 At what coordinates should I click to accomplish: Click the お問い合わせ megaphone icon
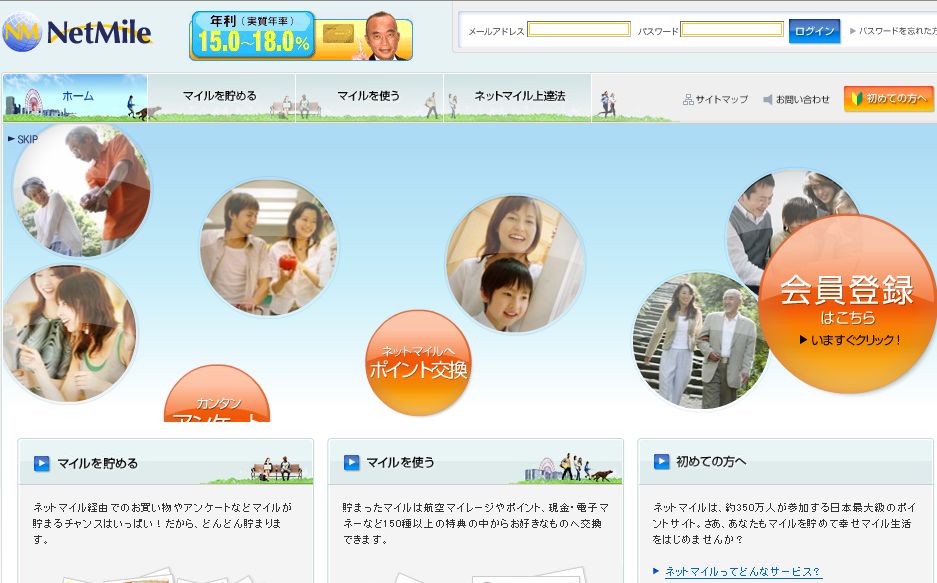point(768,99)
